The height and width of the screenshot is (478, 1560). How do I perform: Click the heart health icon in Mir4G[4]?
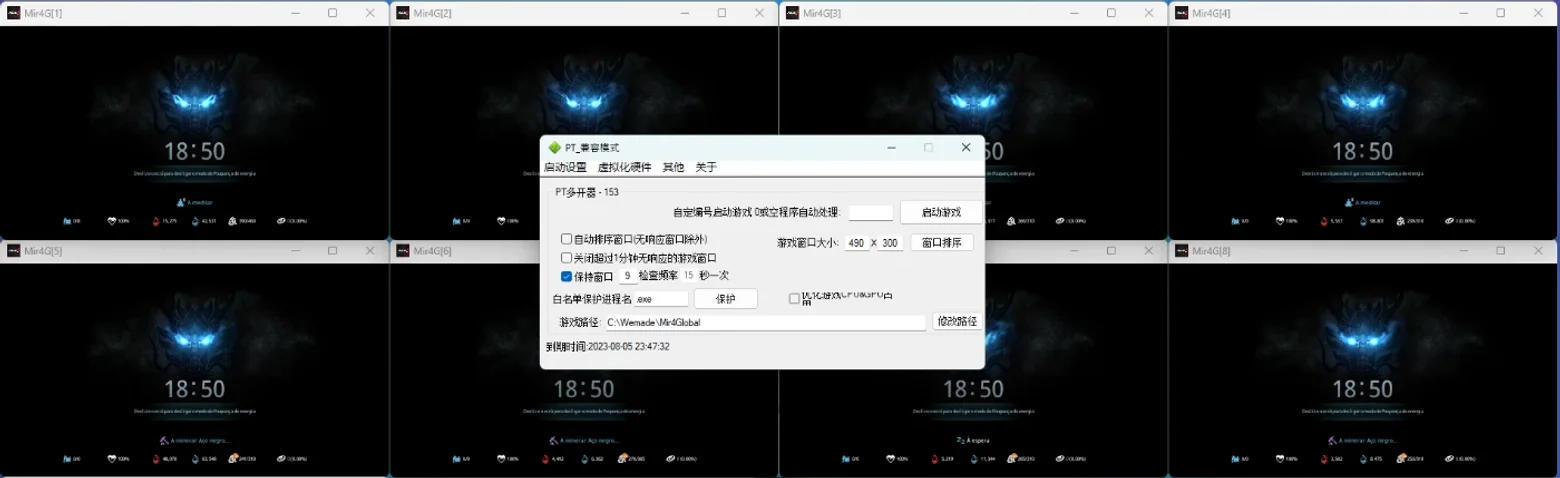pyautogui.click(x=1280, y=221)
